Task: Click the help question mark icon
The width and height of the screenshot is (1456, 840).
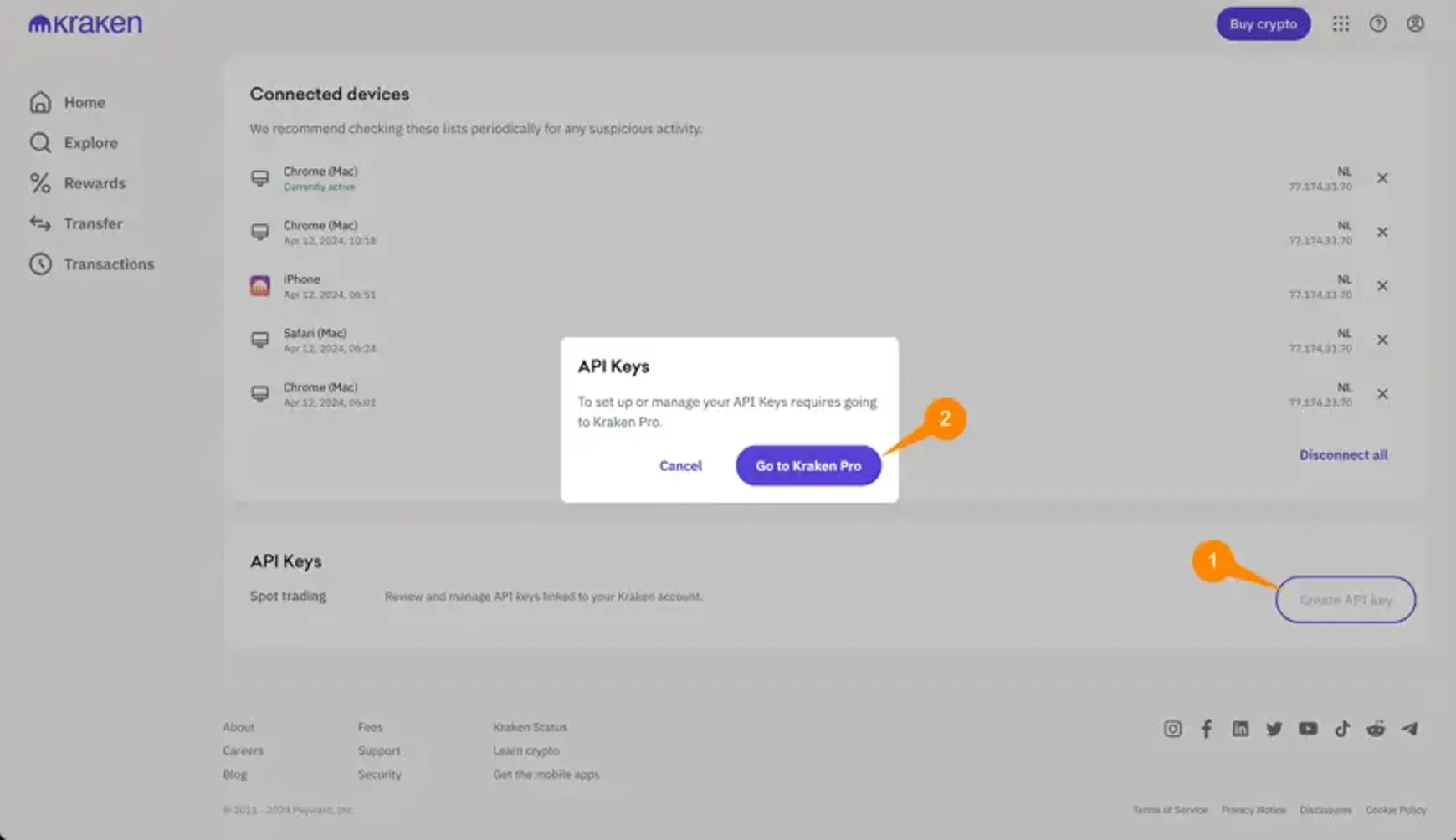Action: coord(1378,24)
